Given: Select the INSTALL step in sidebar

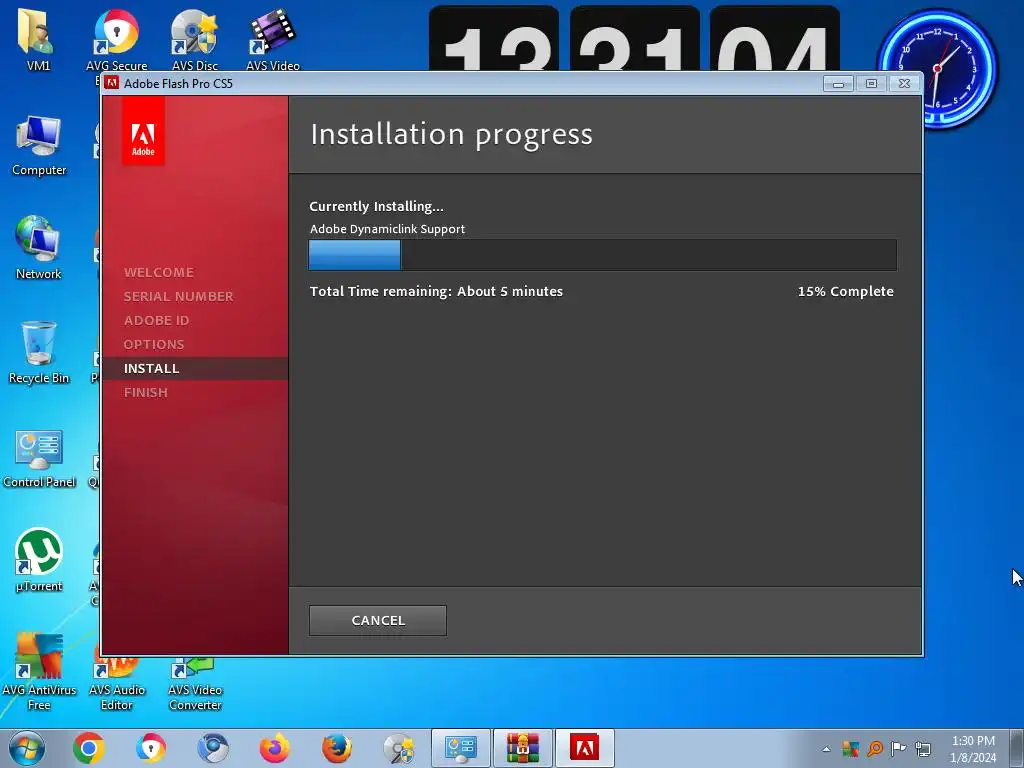Looking at the screenshot, I should coord(195,368).
